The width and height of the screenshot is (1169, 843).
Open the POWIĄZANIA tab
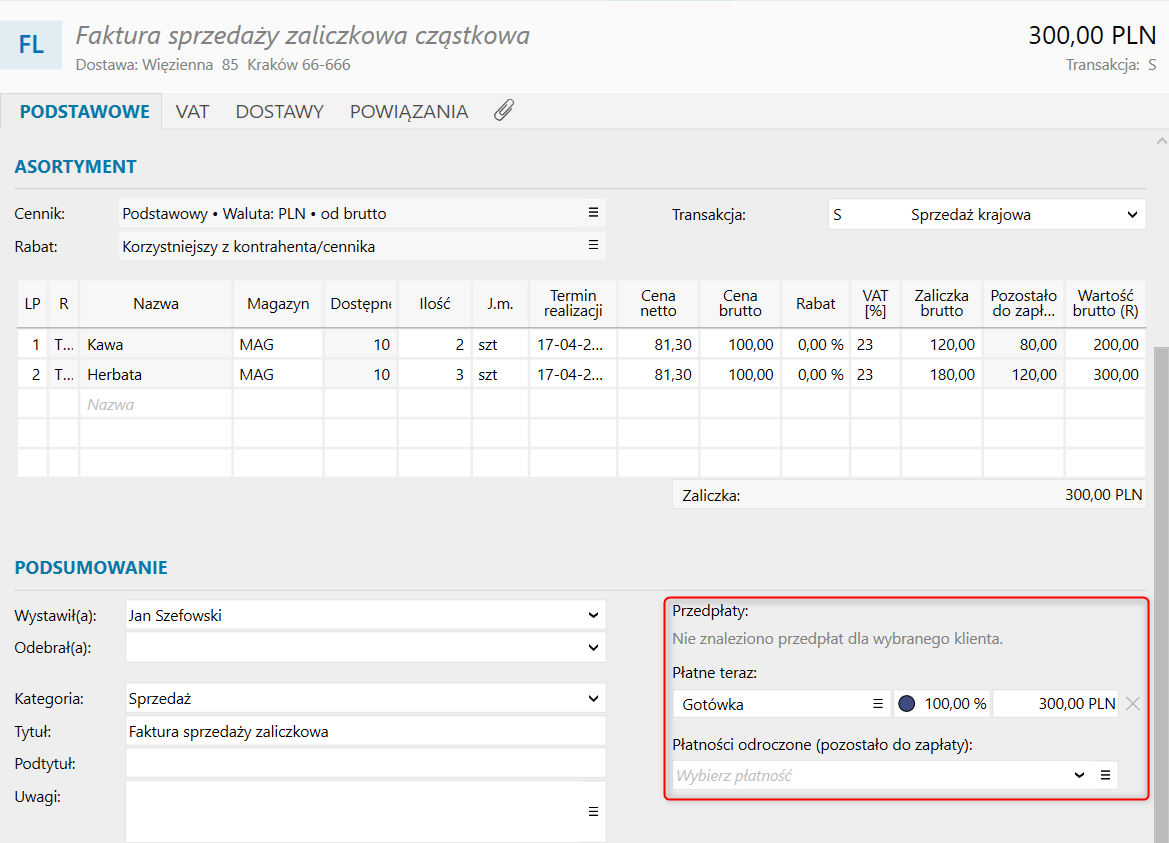coord(408,111)
